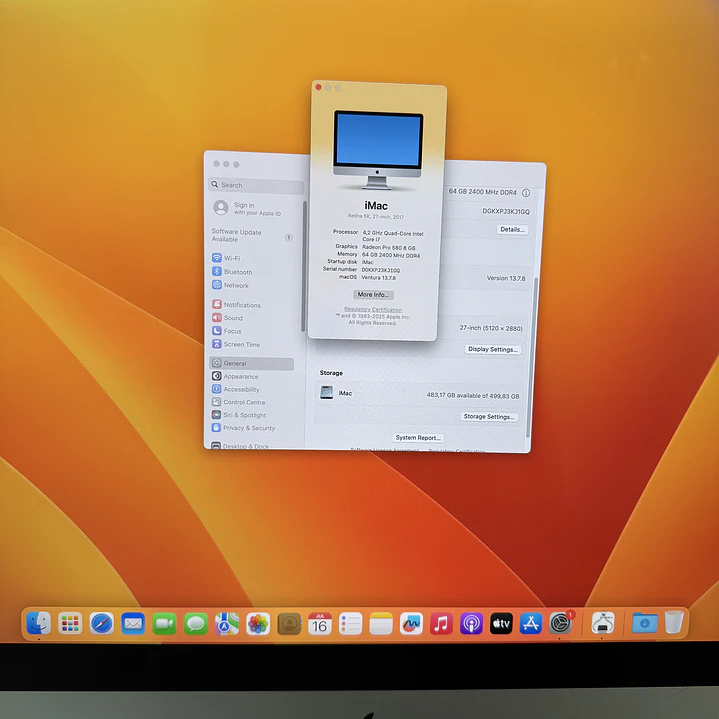This screenshot has width=719, height=719.
Task: Click the More Info... button
Action: tap(373, 294)
